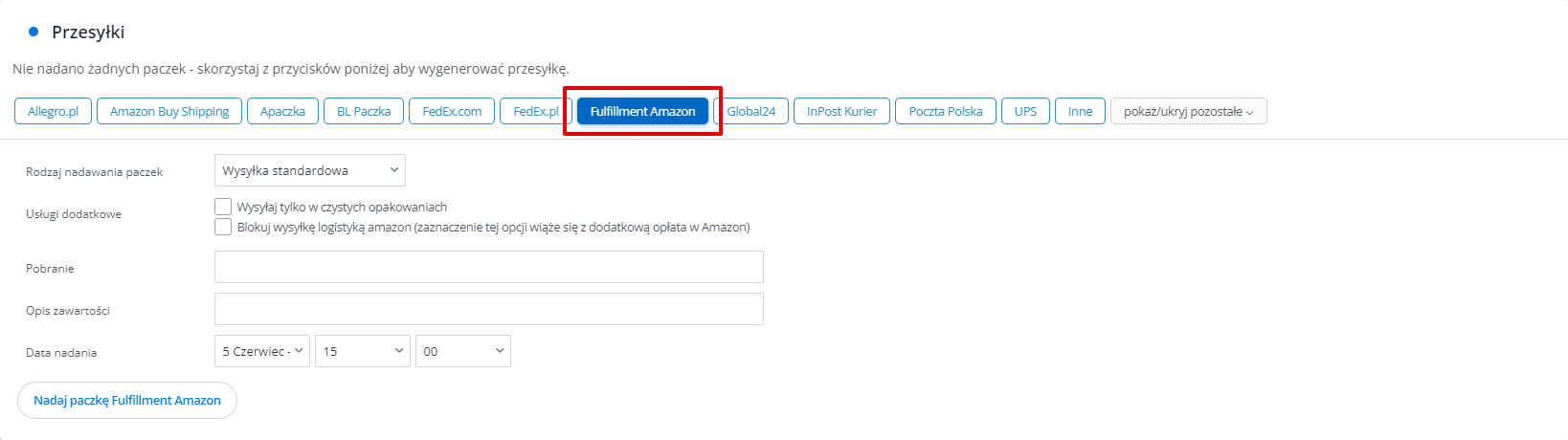
Task: Select the Apaczka courier button
Action: point(282,111)
